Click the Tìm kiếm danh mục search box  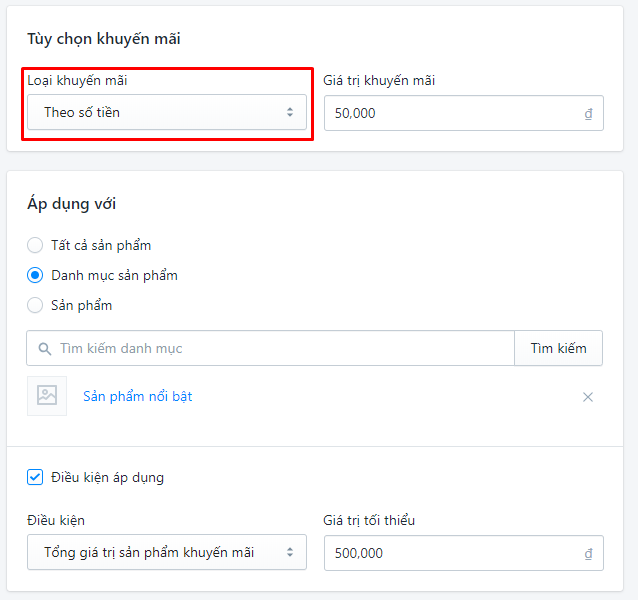[271, 348]
